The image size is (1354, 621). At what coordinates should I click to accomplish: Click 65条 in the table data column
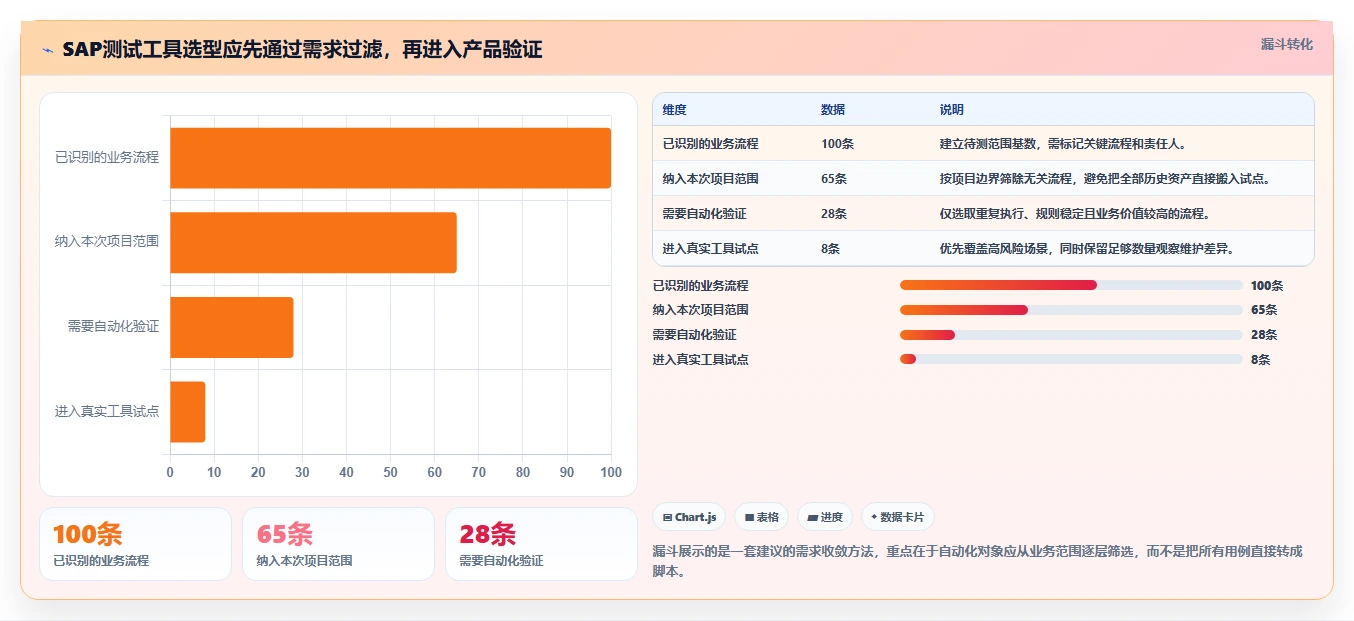[x=834, y=179]
